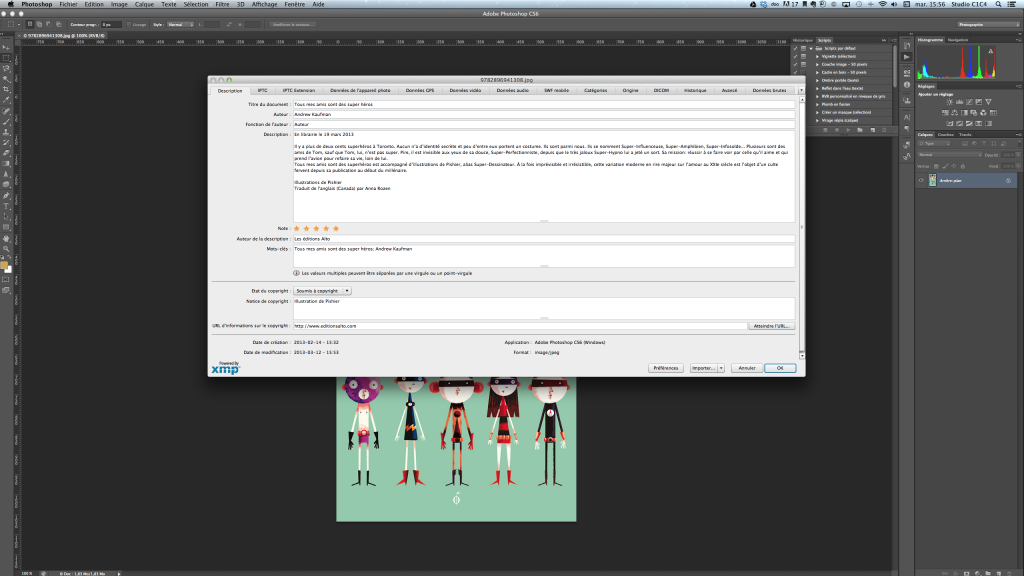Select the Clone Stamp tool
The height and width of the screenshot is (576, 1024).
[x=7, y=132]
